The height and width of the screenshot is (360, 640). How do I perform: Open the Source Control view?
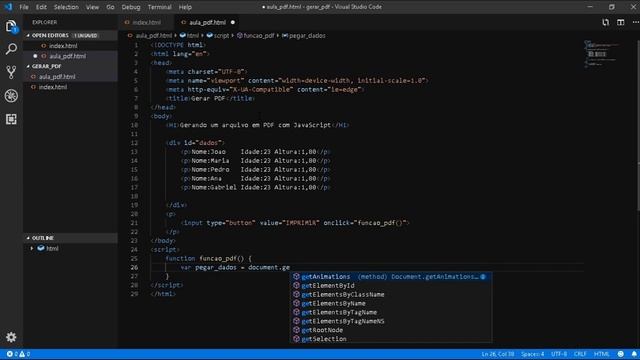11,72
